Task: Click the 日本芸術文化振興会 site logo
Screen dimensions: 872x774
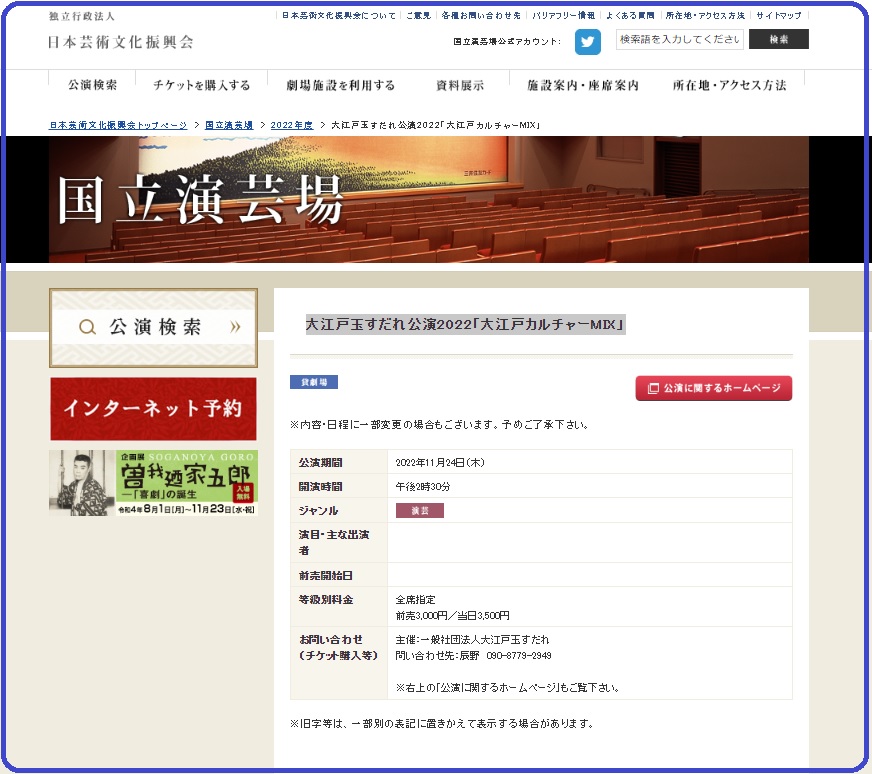Action: [x=121, y=42]
